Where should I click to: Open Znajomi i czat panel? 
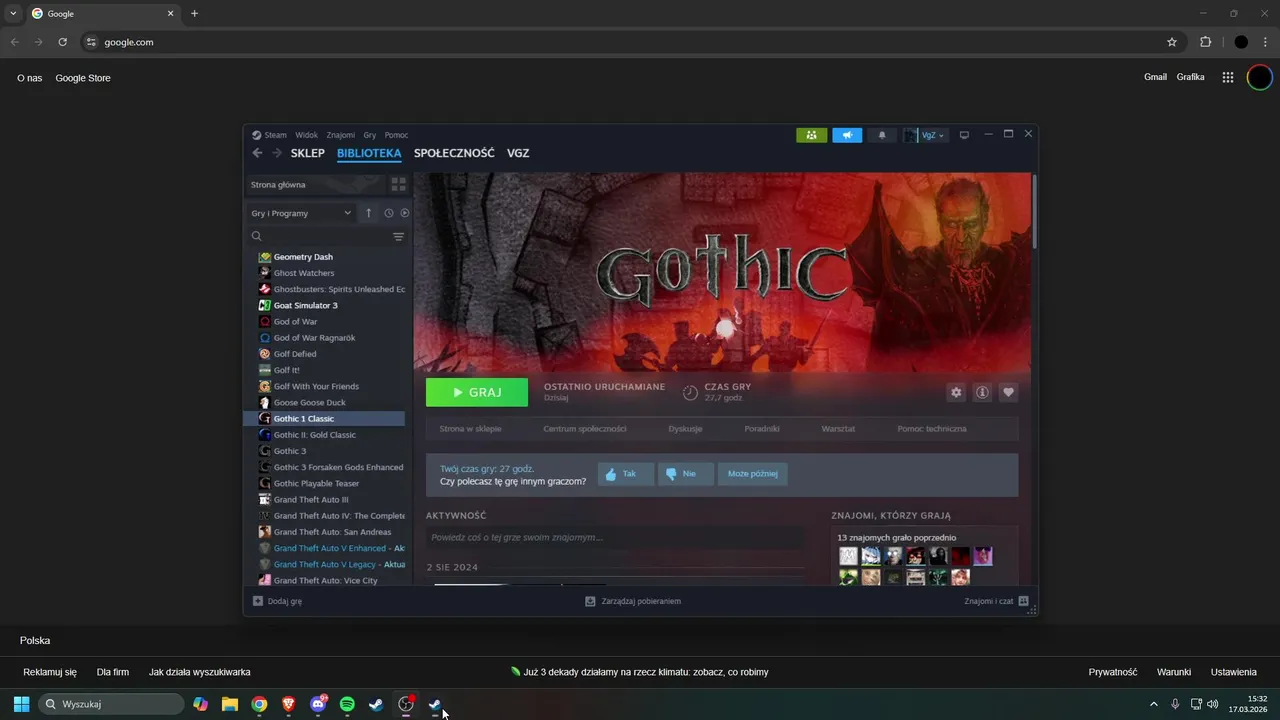click(x=997, y=601)
